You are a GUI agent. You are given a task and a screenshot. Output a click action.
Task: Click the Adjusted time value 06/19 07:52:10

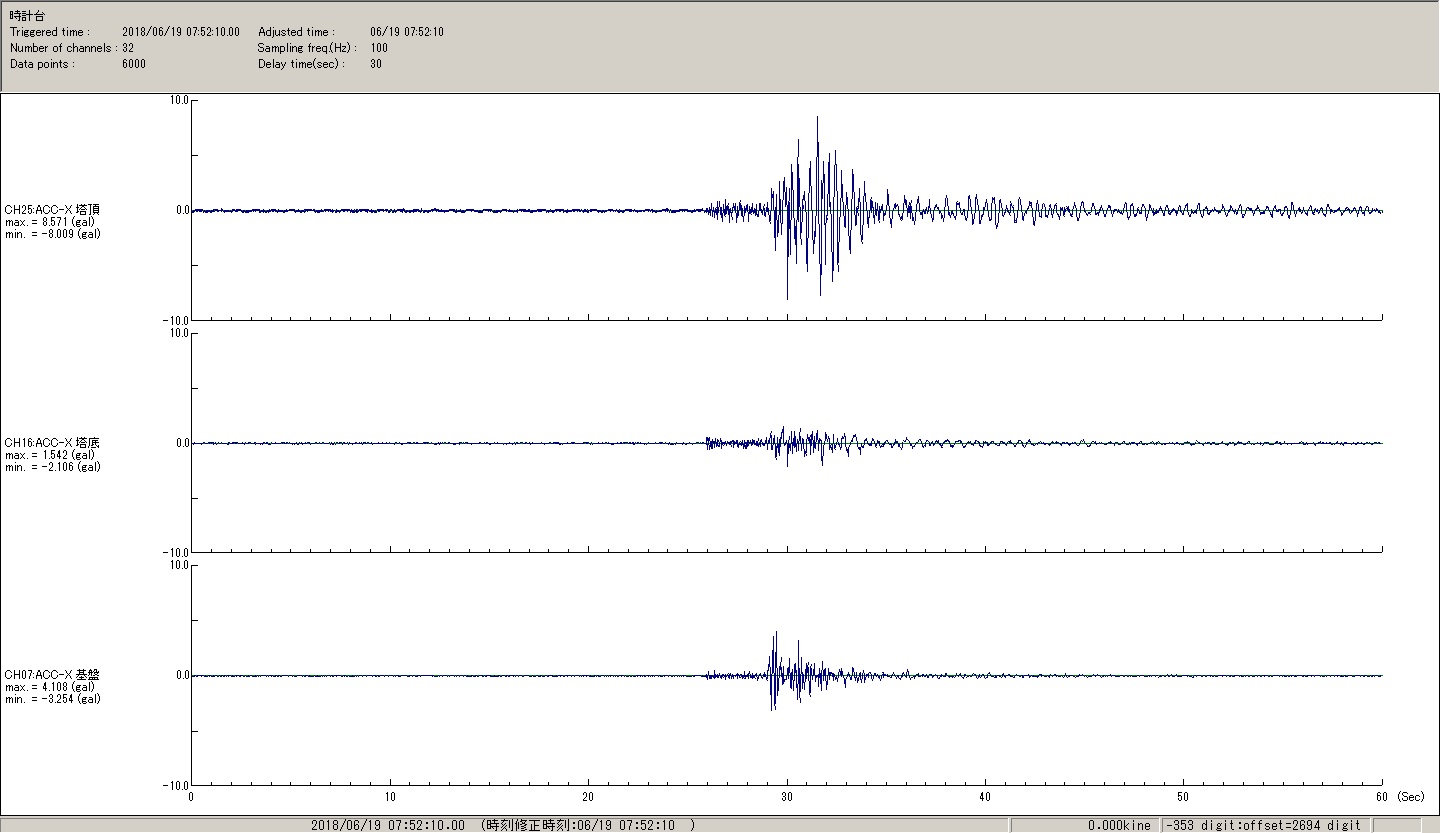tap(407, 32)
